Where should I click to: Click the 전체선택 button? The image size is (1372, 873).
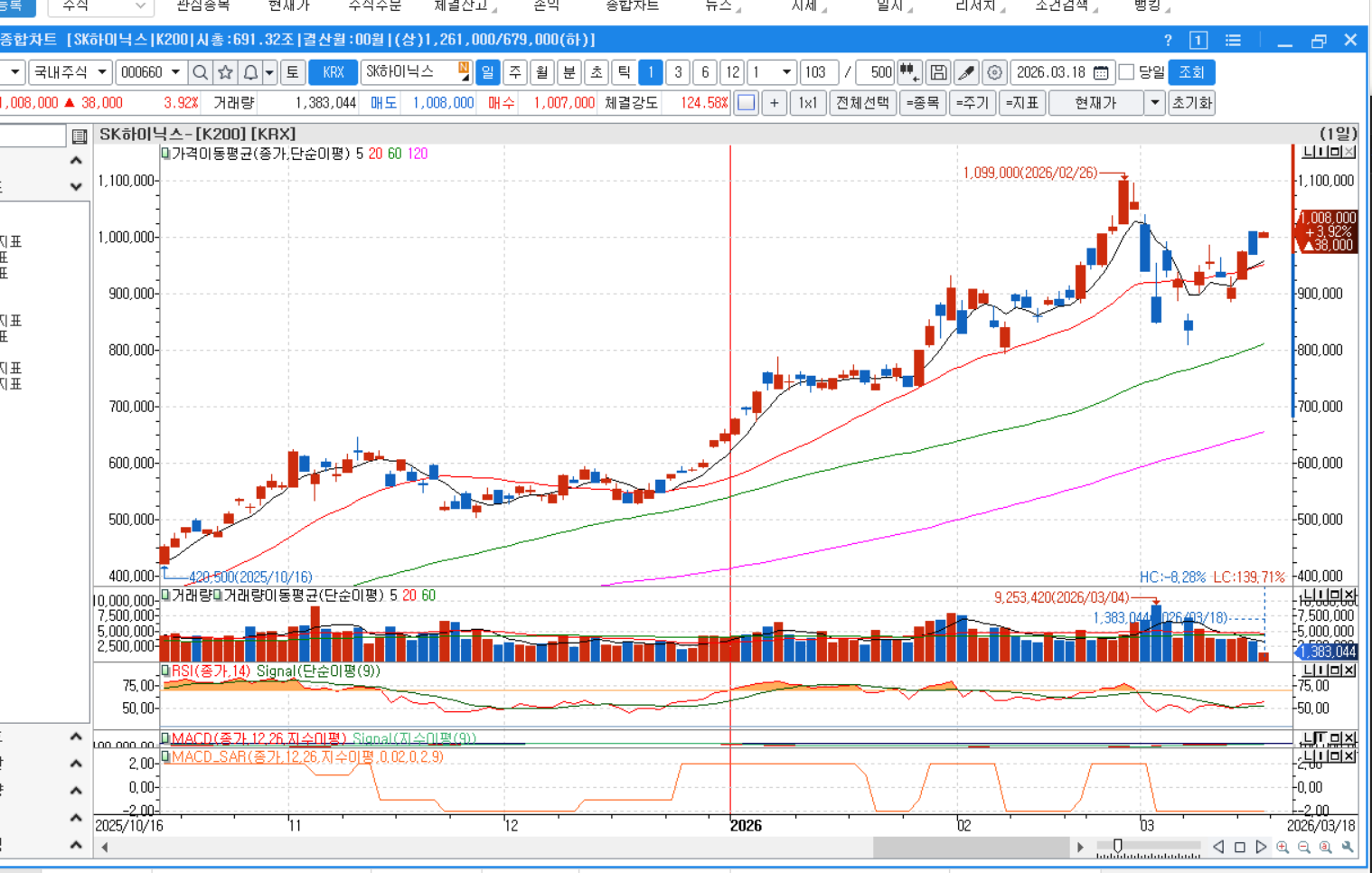[862, 103]
